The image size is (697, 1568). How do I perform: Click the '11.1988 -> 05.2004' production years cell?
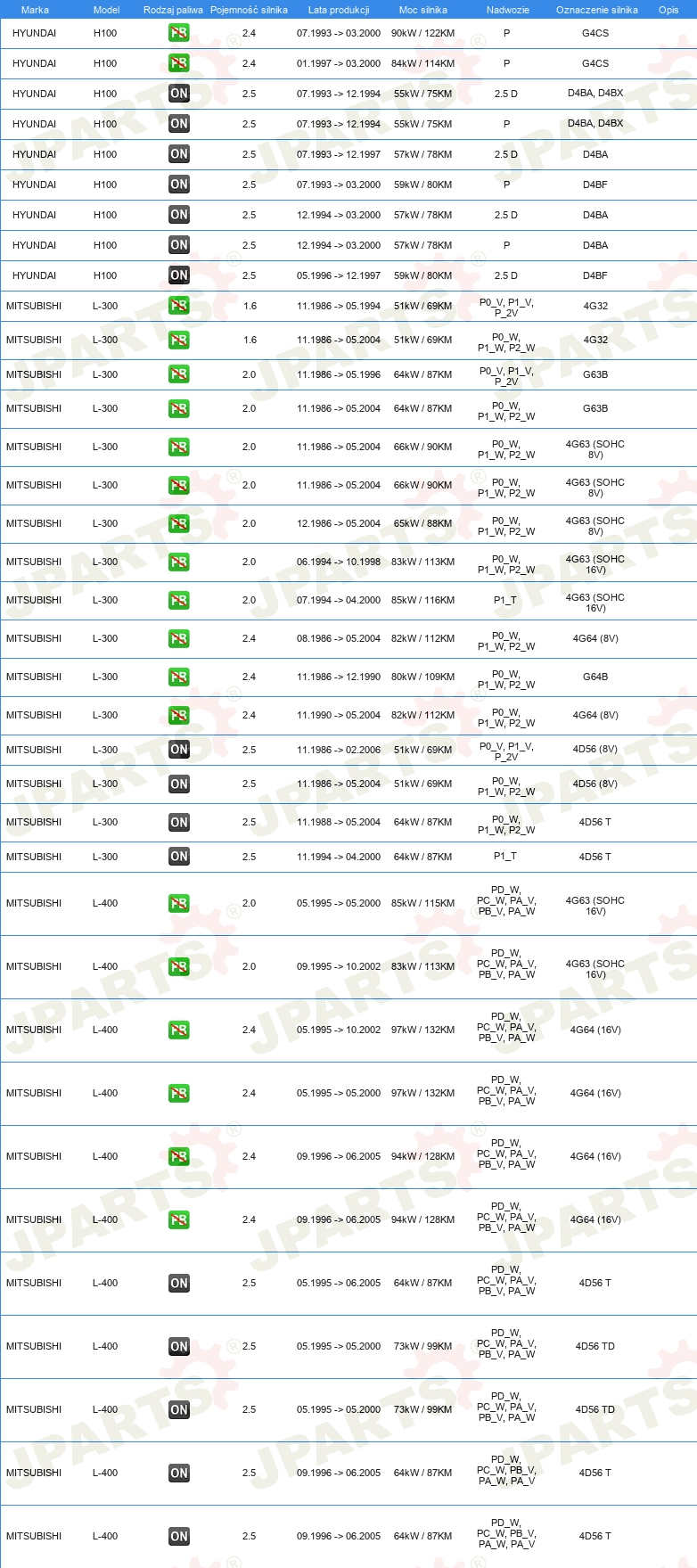(x=339, y=822)
